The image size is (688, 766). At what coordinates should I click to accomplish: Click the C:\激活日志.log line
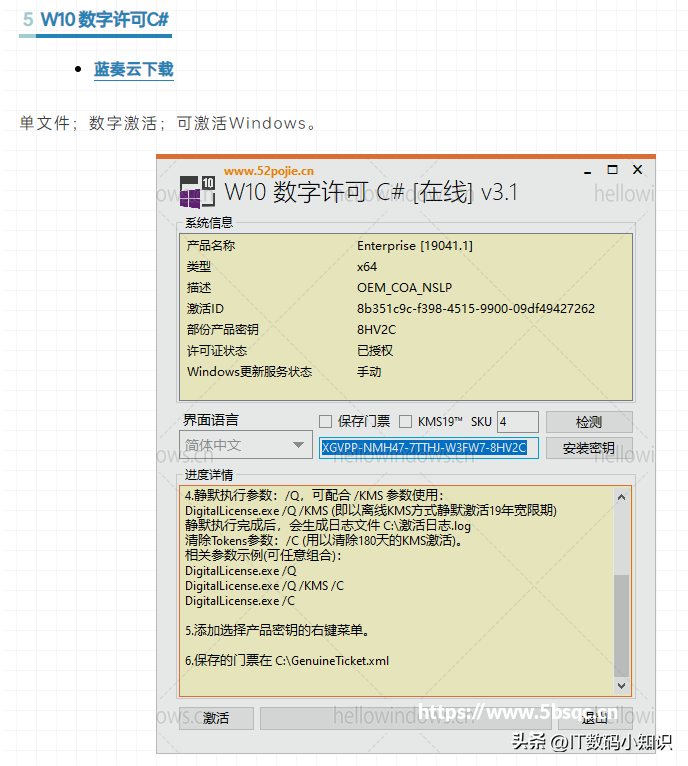click(328, 526)
